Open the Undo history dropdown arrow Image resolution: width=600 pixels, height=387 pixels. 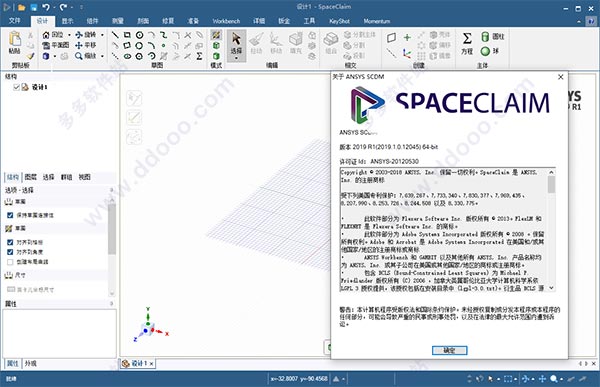click(54, 7)
